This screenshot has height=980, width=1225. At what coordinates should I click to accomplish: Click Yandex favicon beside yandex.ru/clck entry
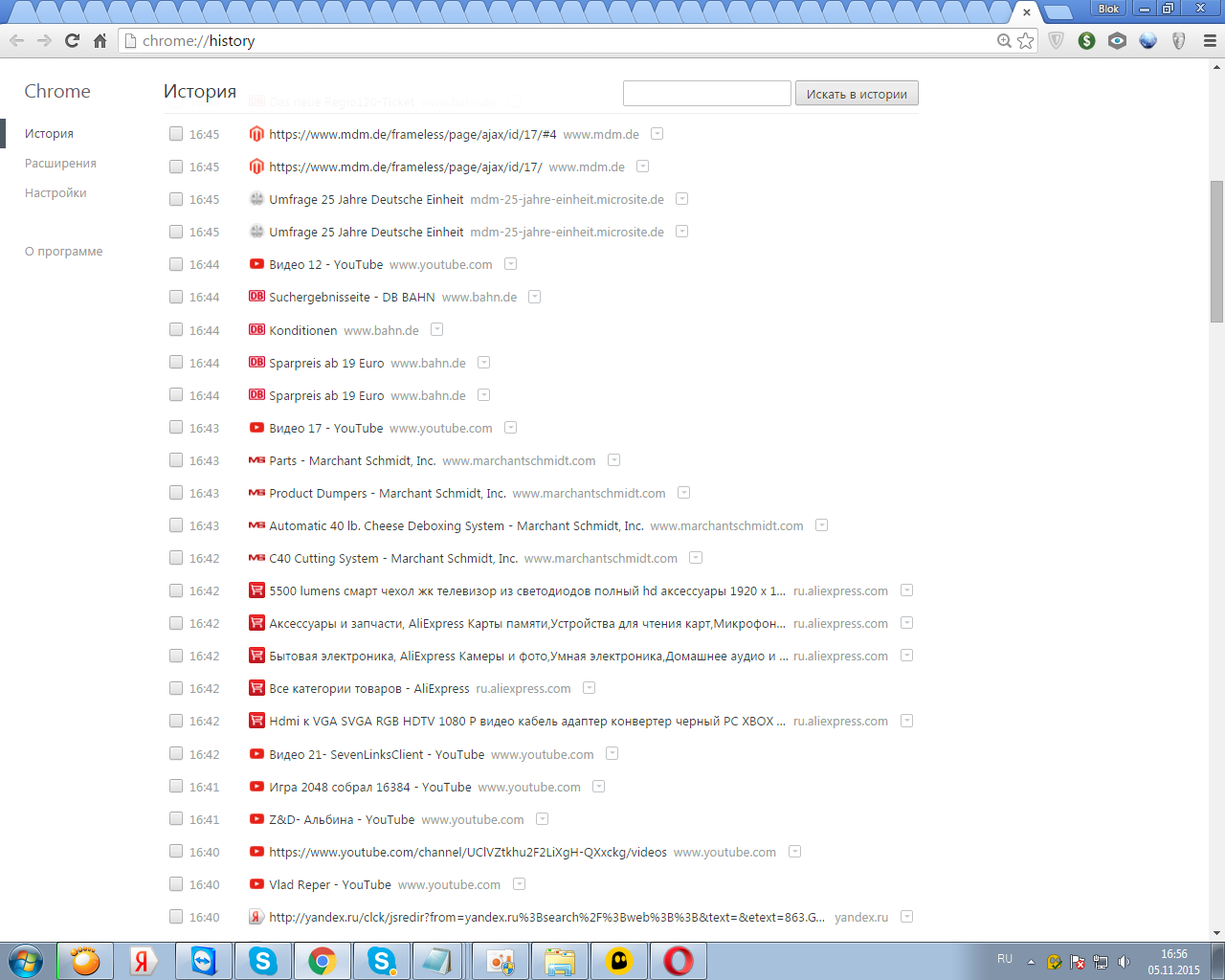(x=256, y=917)
